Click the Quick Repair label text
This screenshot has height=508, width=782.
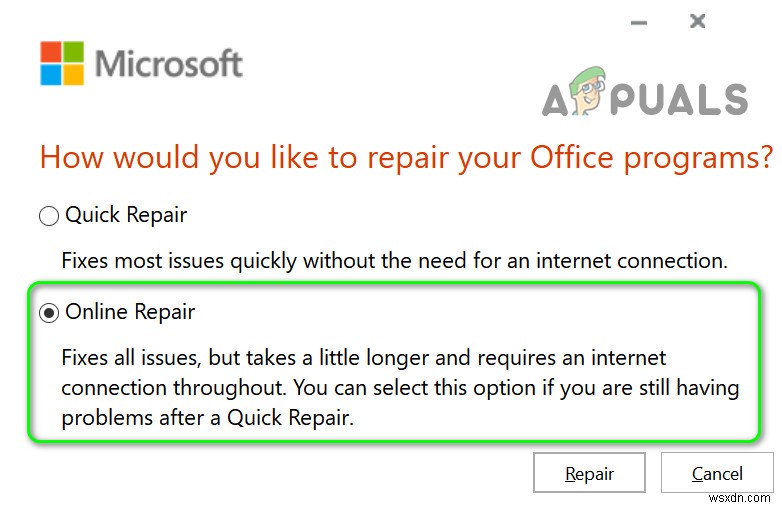point(126,215)
